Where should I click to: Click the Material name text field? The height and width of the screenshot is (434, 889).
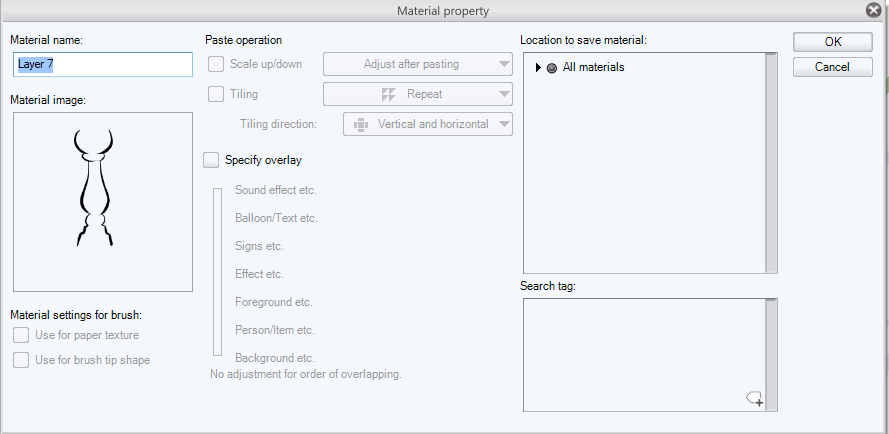pos(103,65)
